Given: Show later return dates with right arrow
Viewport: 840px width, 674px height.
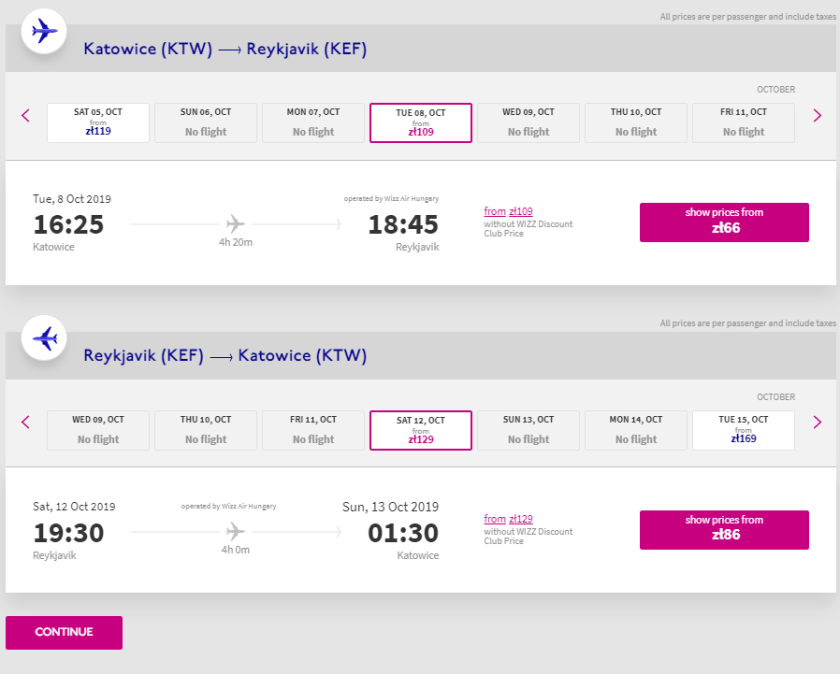Looking at the screenshot, I should click(x=817, y=422).
